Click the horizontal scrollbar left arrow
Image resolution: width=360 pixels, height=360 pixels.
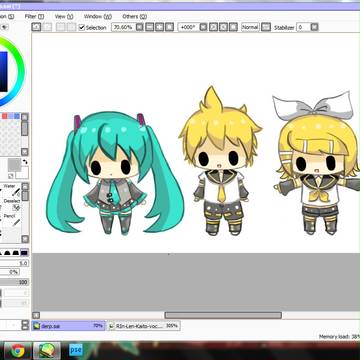pos(36,315)
